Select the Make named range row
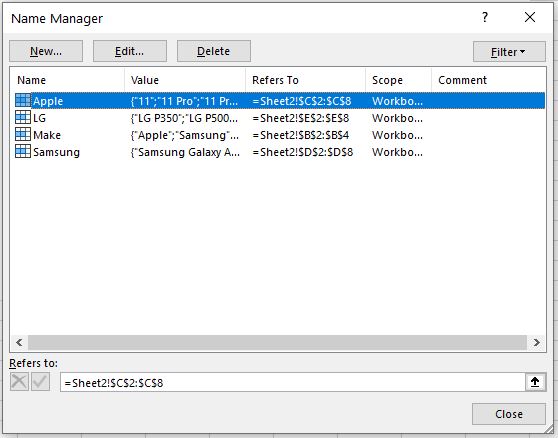Image resolution: width=558 pixels, height=438 pixels. 280,135
